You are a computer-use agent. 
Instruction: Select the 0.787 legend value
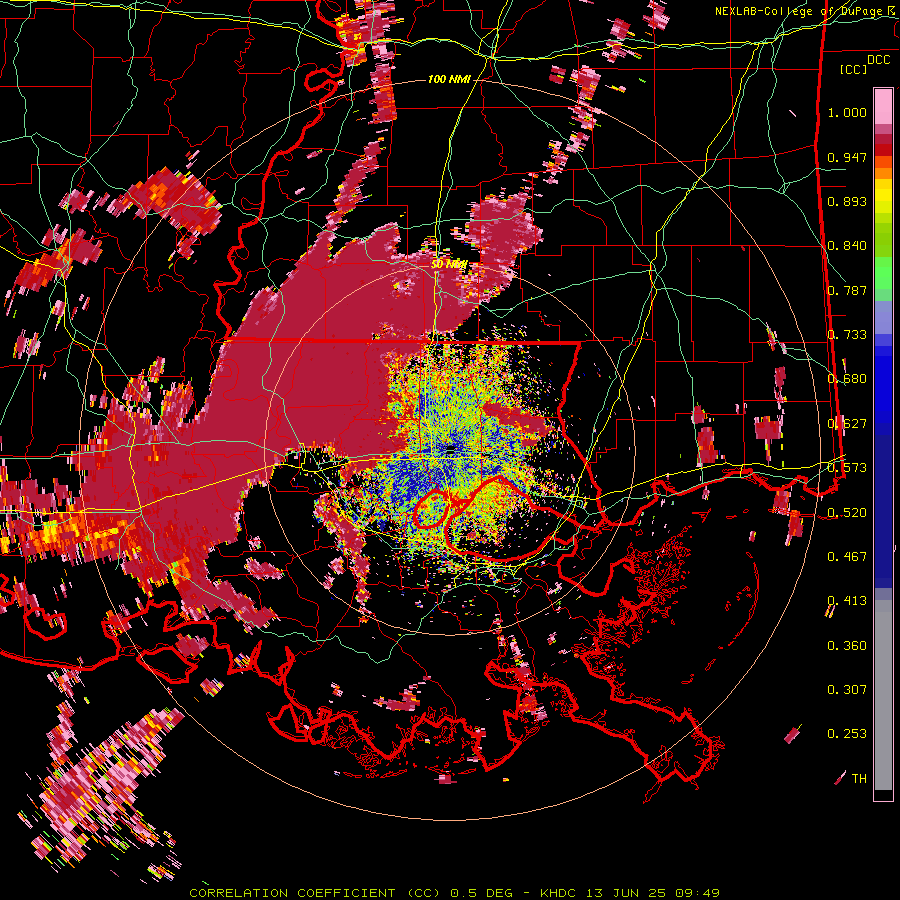tap(847, 290)
